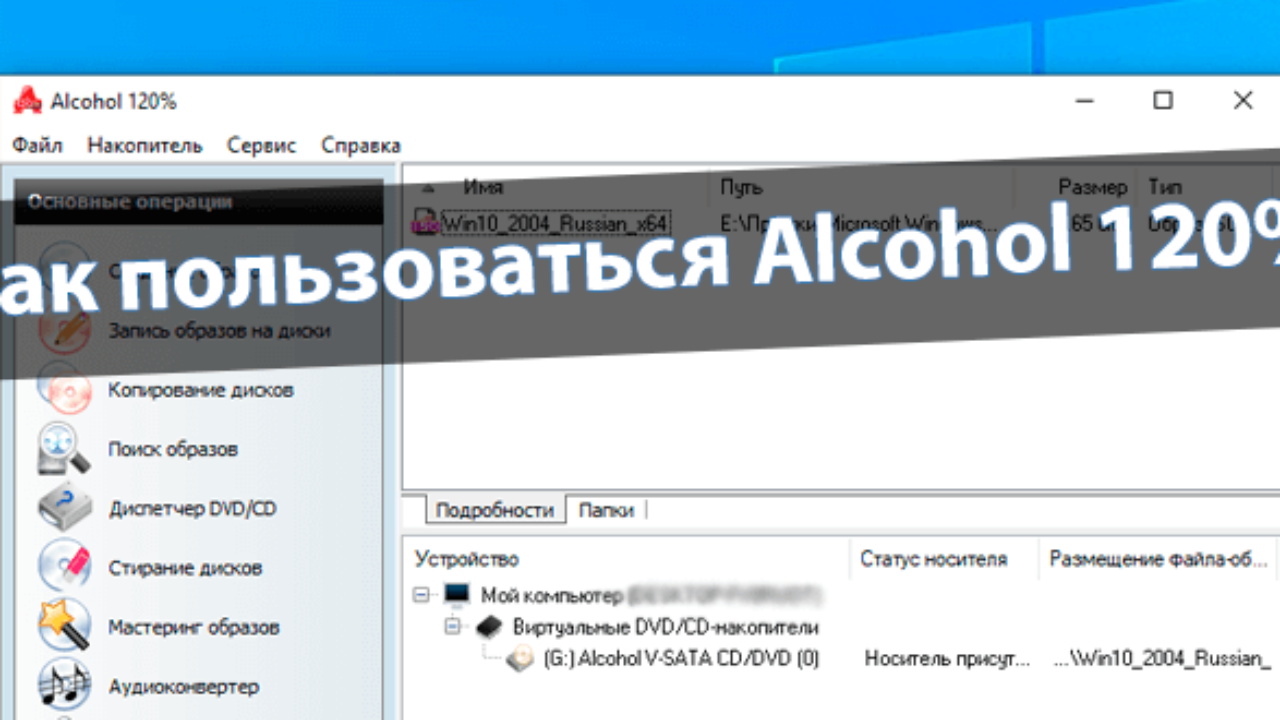Open the Накопитель menu
This screenshot has width=1280, height=720.
(x=144, y=145)
